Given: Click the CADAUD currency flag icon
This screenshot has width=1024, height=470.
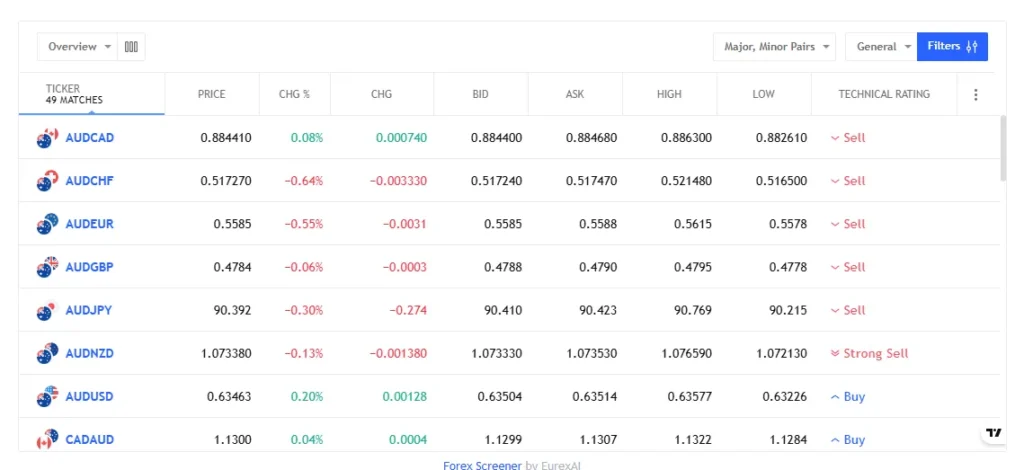Looking at the screenshot, I should [47, 440].
